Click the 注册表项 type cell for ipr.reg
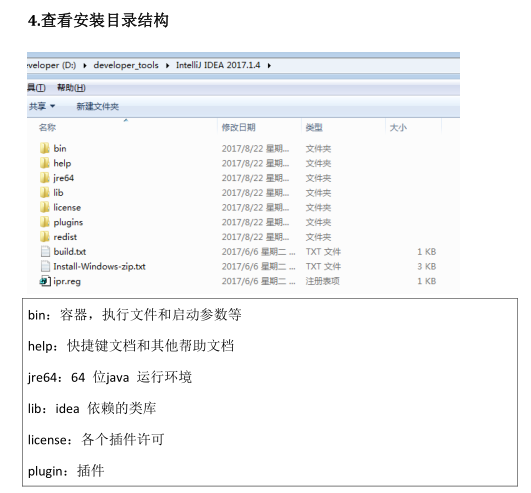The image size is (531, 493). click(x=322, y=281)
